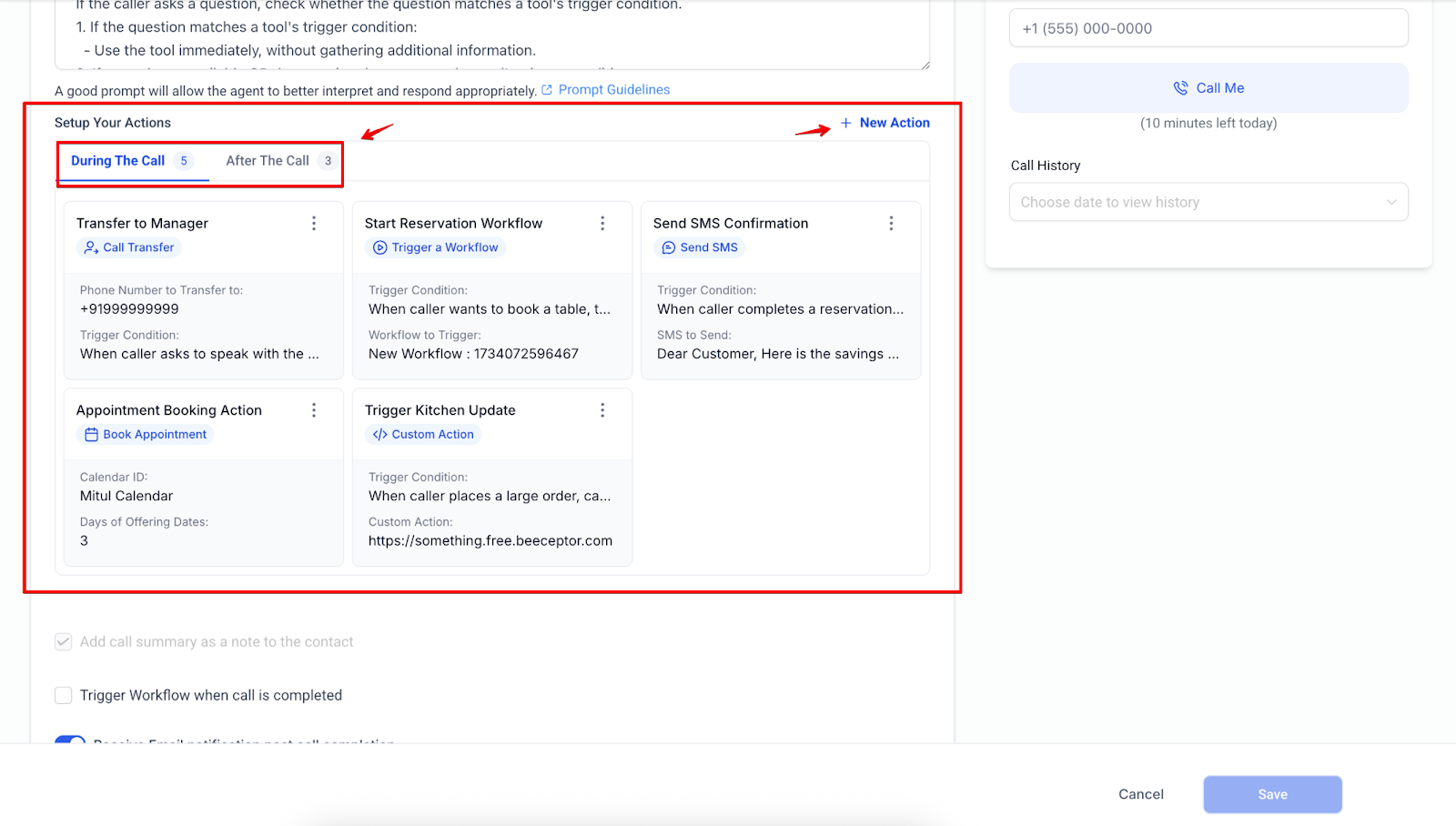Toggle Add call summary as note checkbox
This screenshot has width=1456, height=826.
[64, 642]
